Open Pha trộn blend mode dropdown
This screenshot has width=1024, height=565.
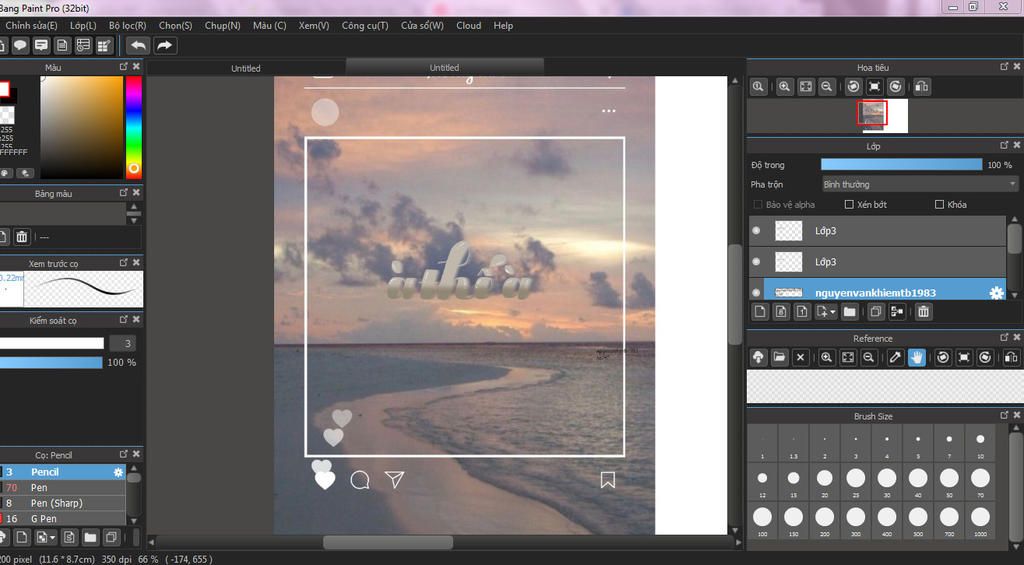tap(920, 184)
